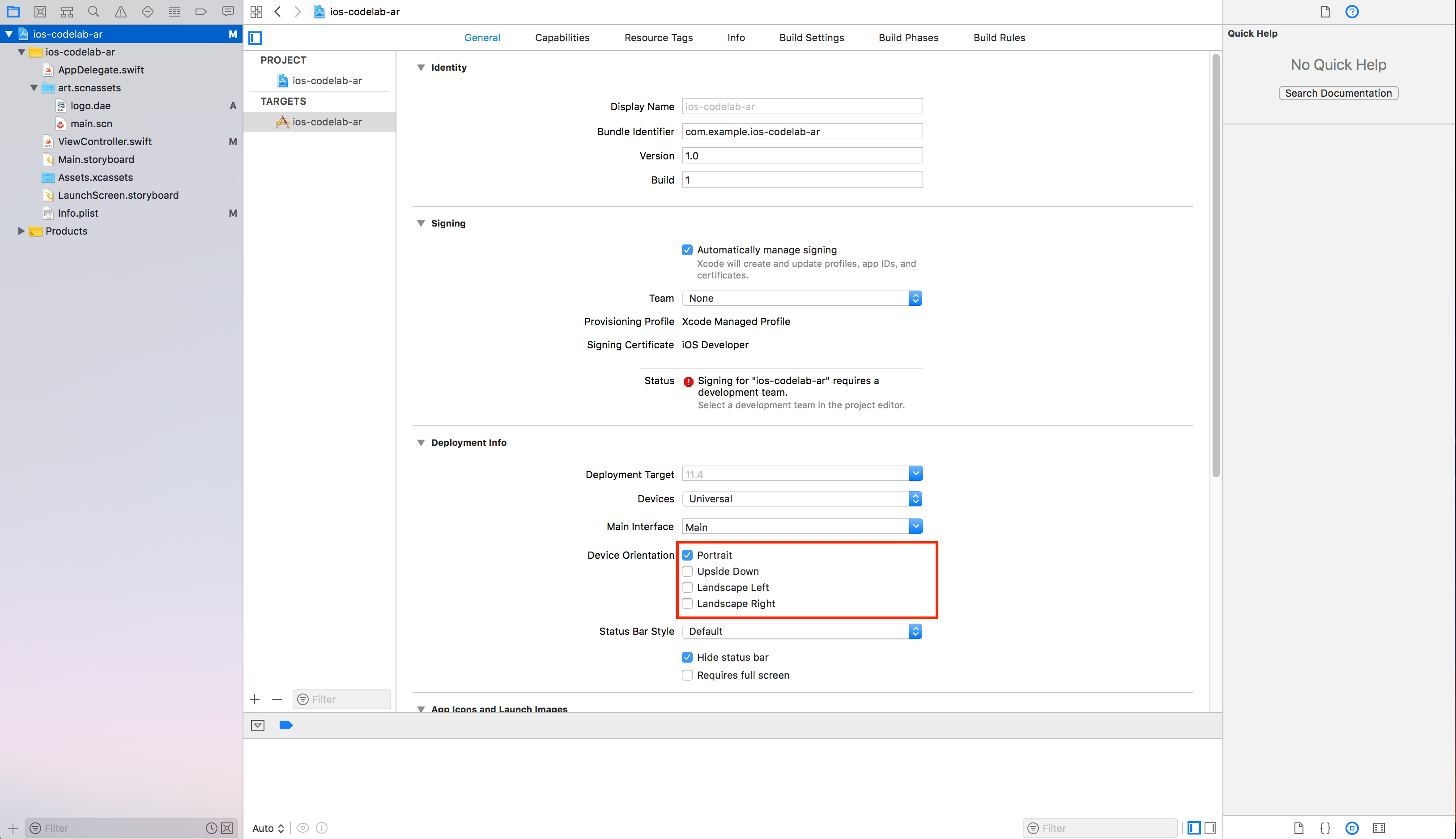Show the File inspector icon
This screenshot has height=839, width=1456.
[x=1325, y=12]
